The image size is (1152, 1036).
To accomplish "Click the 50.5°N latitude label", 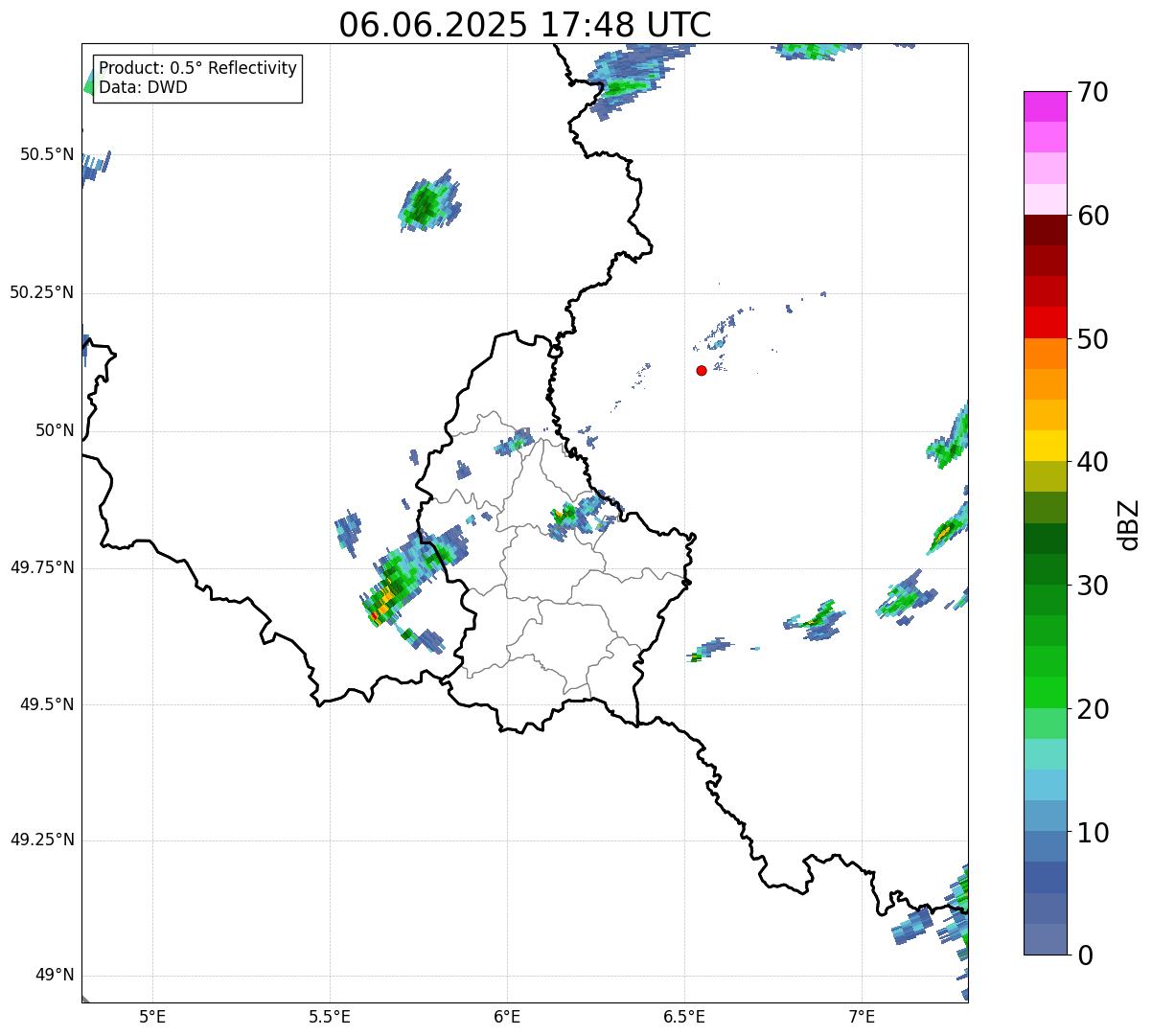I will tap(46, 154).
